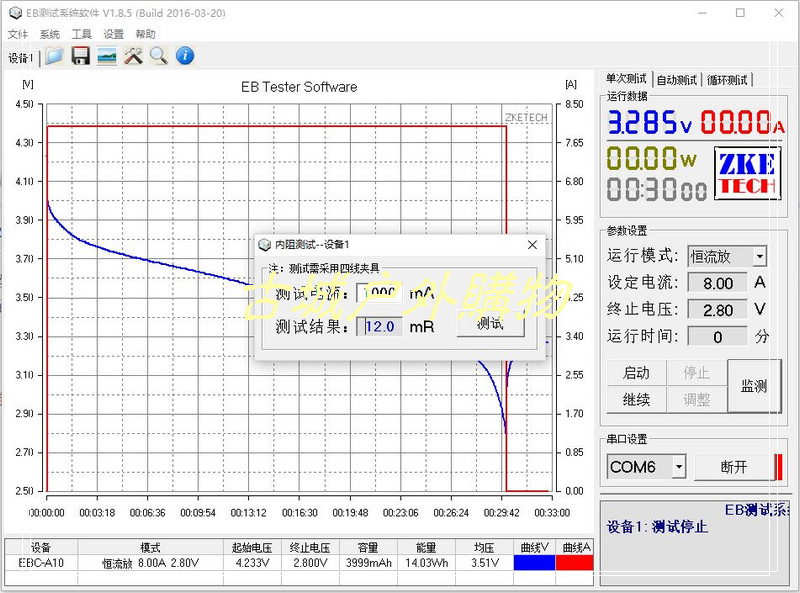800x593 pixels.
Task: Click the 停止 stop button
Action: (696, 373)
